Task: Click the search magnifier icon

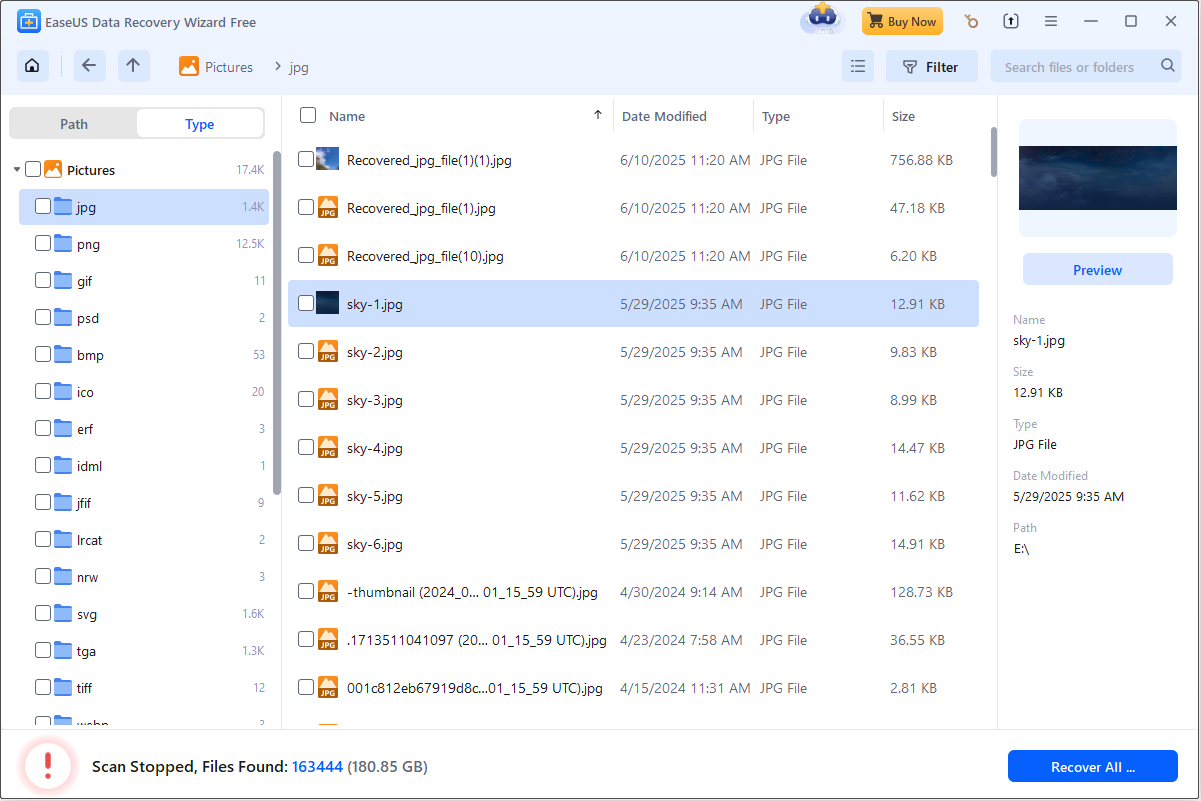Action: pyautogui.click(x=1168, y=66)
